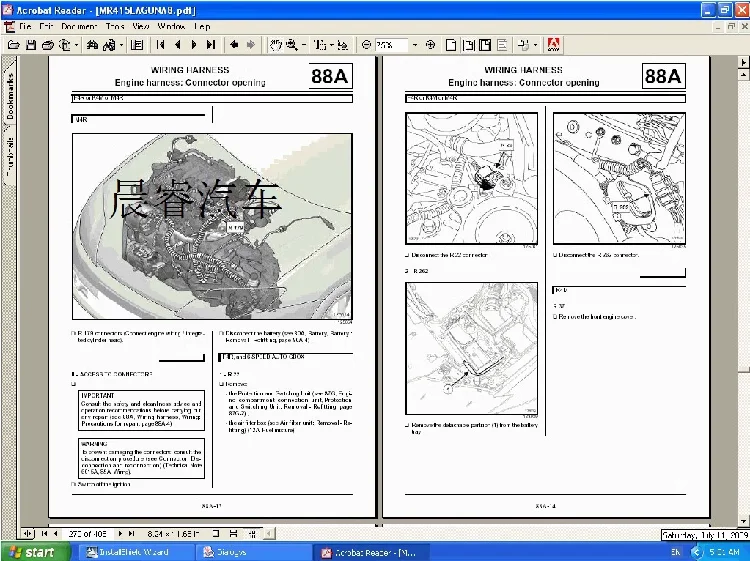The image size is (750, 561).
Task: Click the Print icon in toolbar
Action: [46, 45]
